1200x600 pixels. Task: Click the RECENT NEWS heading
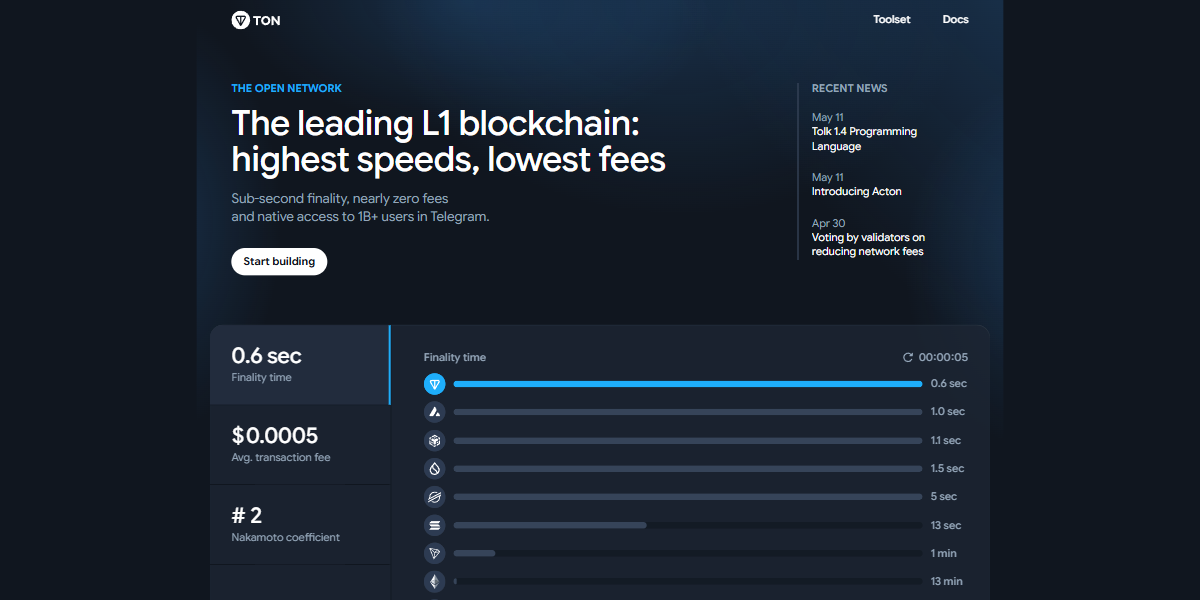coord(849,88)
